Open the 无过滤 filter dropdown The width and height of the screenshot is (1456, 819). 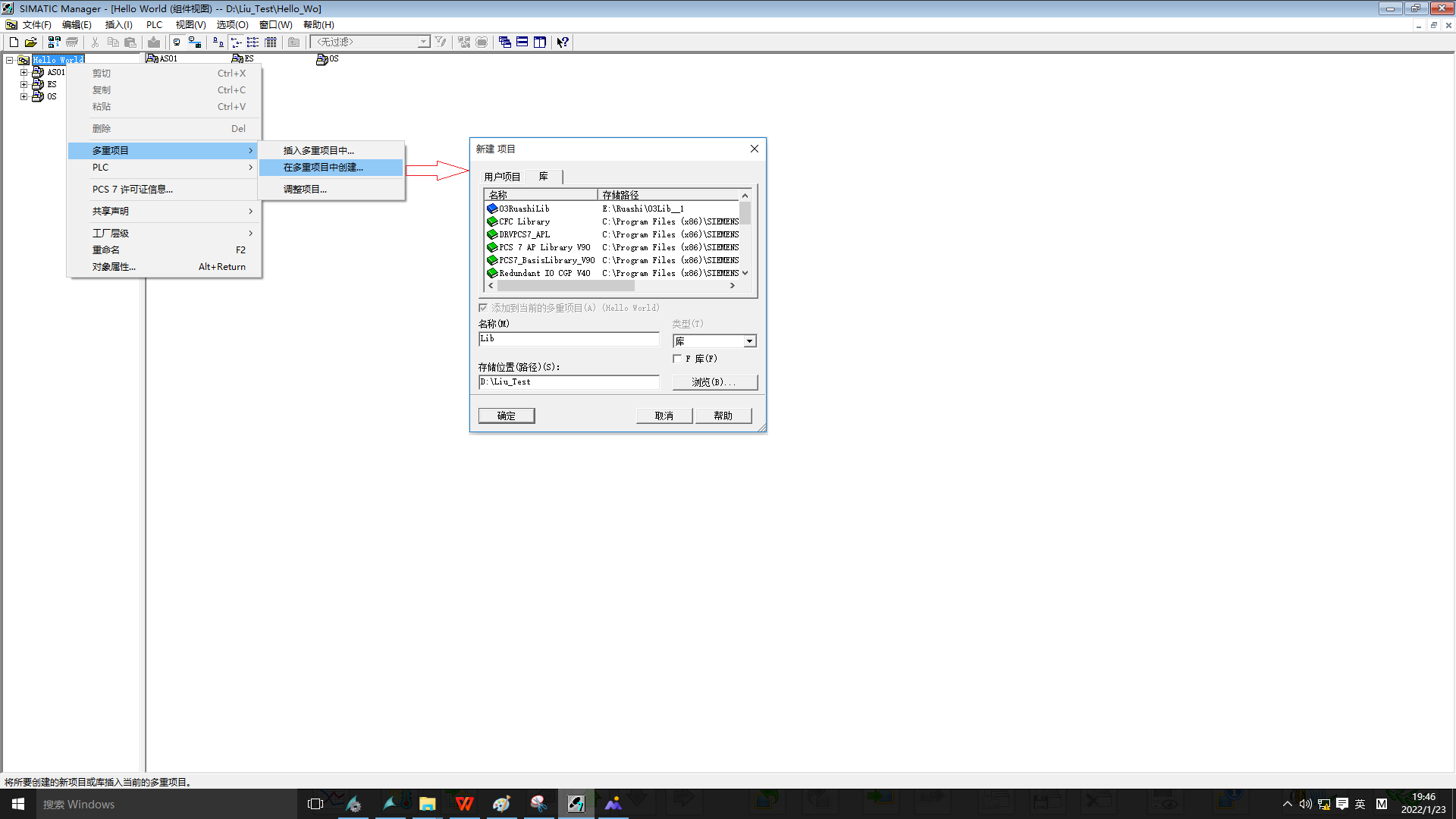click(x=423, y=42)
